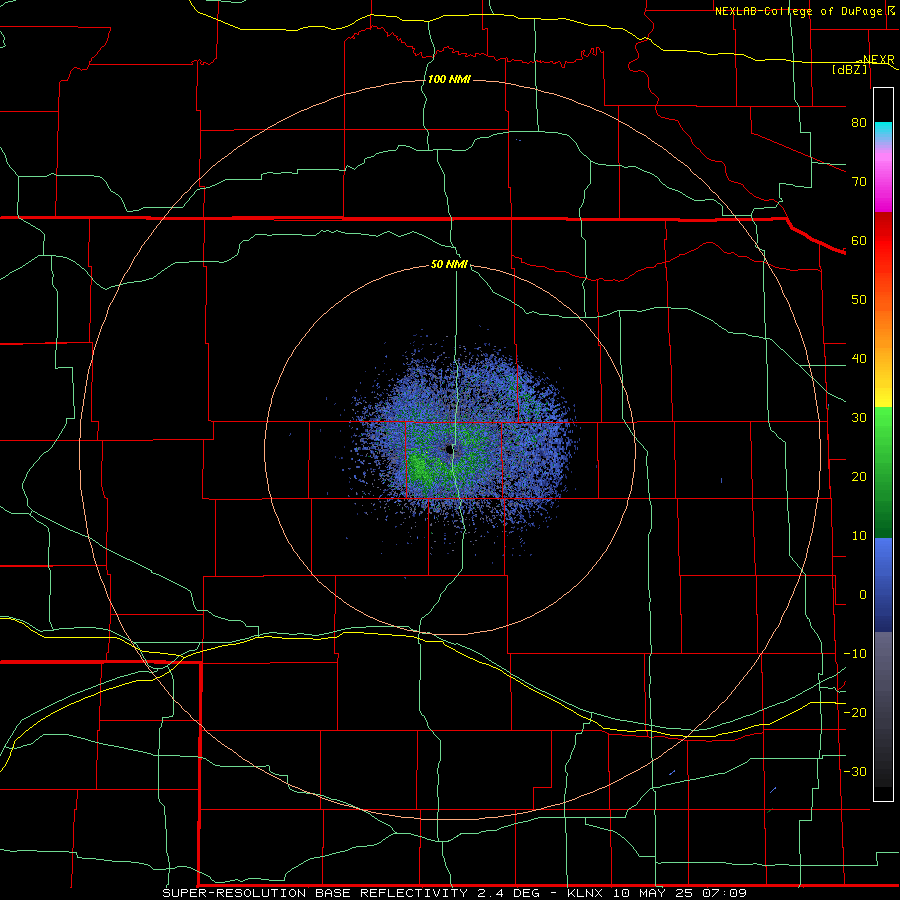
Task: Click the blue band of the color bar
Action: click(883, 585)
